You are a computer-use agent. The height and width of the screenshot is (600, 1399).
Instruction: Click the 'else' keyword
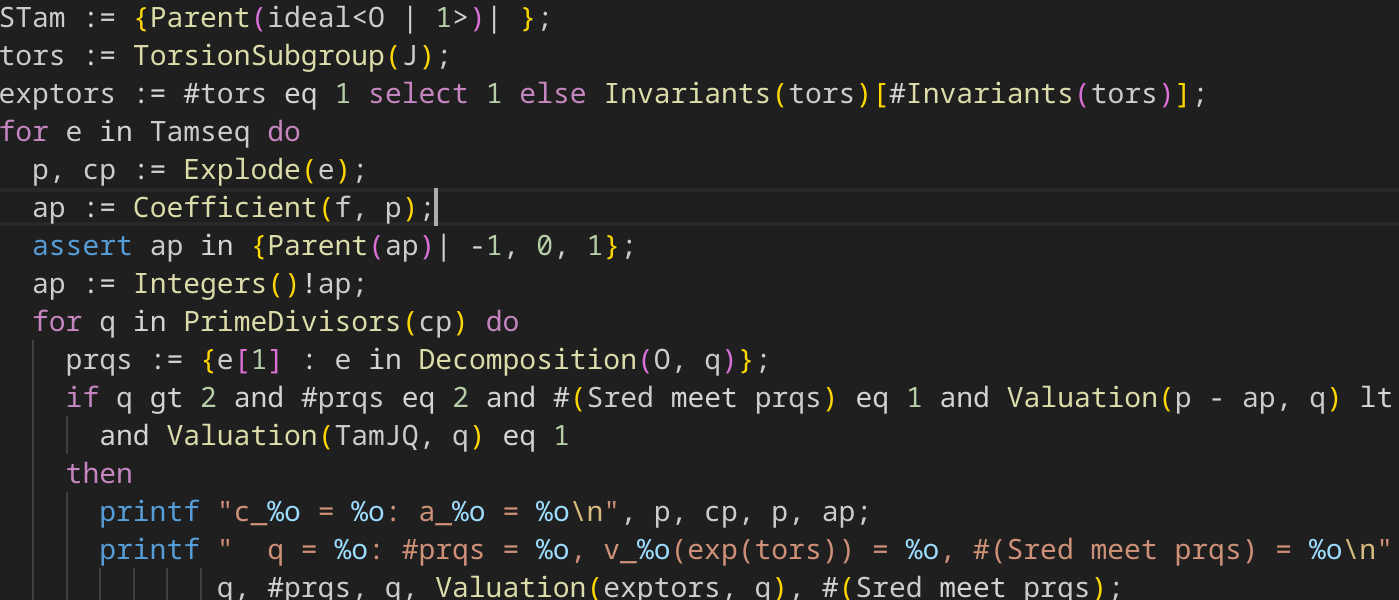coord(552,94)
